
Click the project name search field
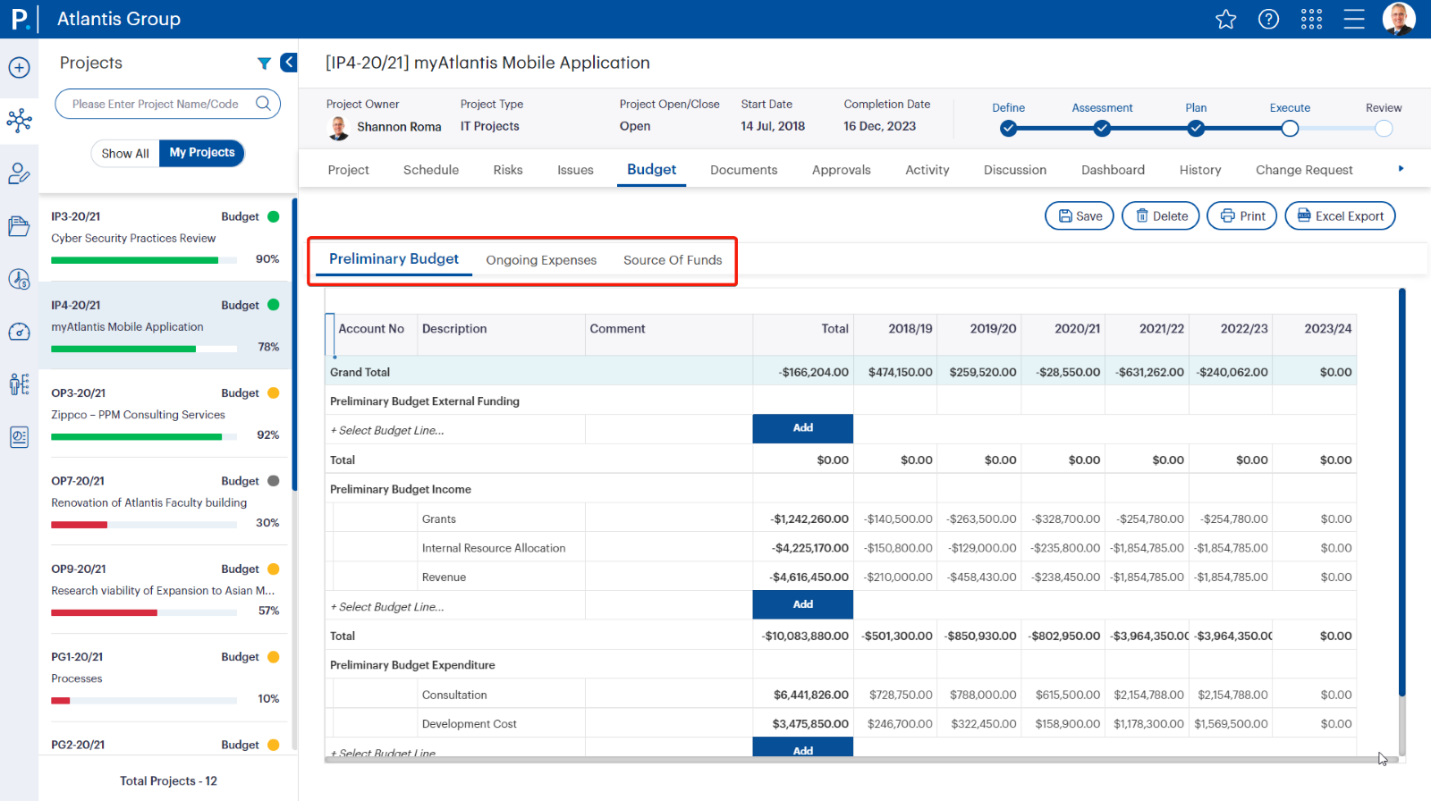pos(168,104)
